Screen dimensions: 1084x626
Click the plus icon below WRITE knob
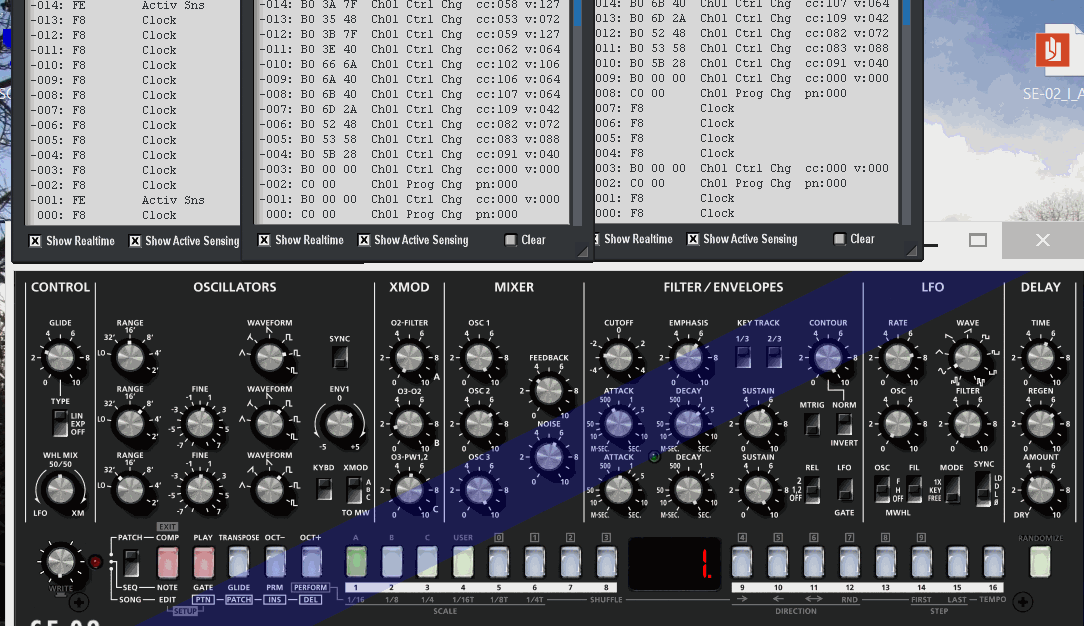(79, 602)
